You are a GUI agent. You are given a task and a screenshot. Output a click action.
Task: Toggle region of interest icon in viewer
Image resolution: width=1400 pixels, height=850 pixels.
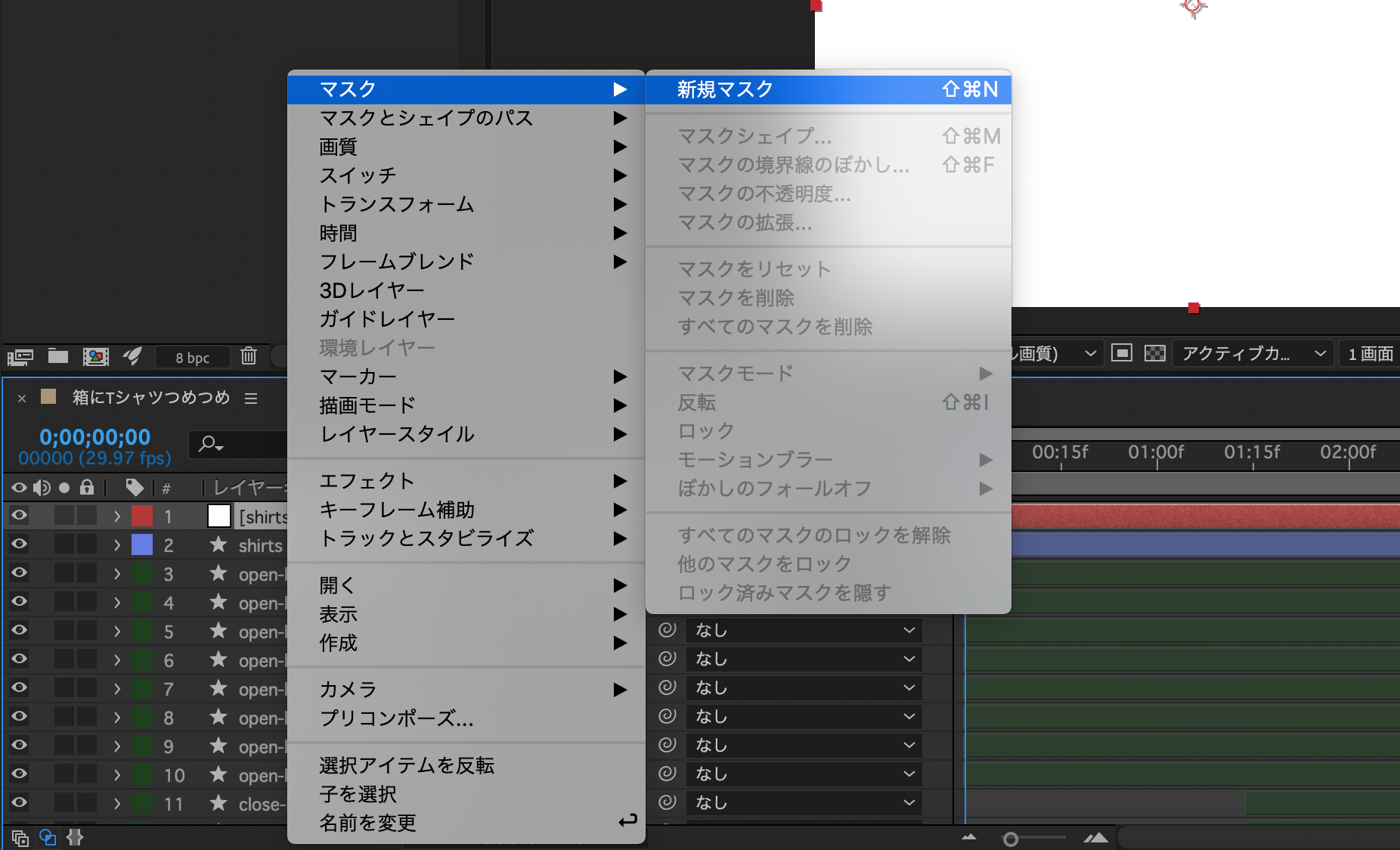coord(1122,353)
